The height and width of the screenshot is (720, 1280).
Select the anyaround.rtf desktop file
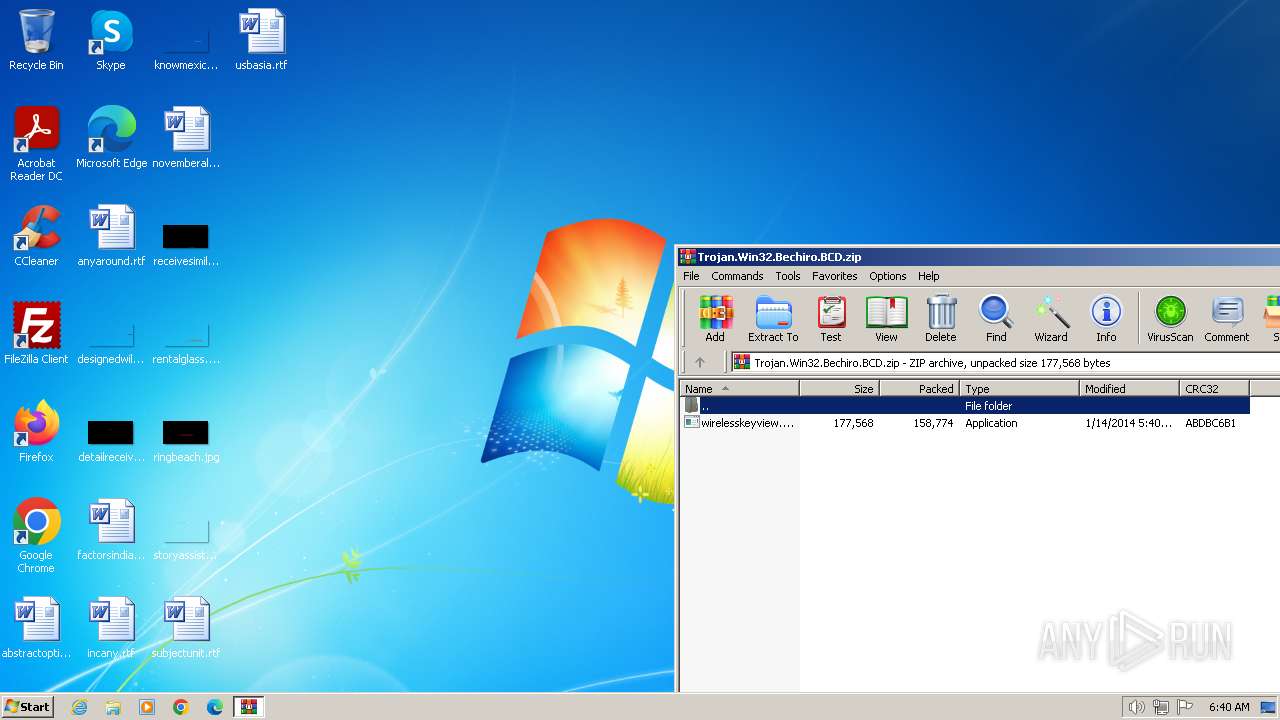pyautogui.click(x=111, y=236)
